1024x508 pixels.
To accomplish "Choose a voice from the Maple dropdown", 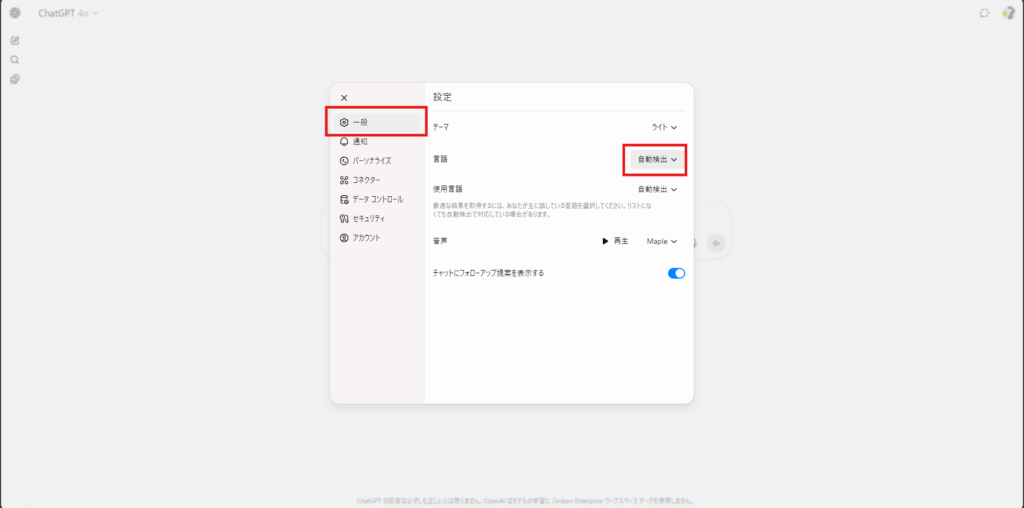I will 662,241.
